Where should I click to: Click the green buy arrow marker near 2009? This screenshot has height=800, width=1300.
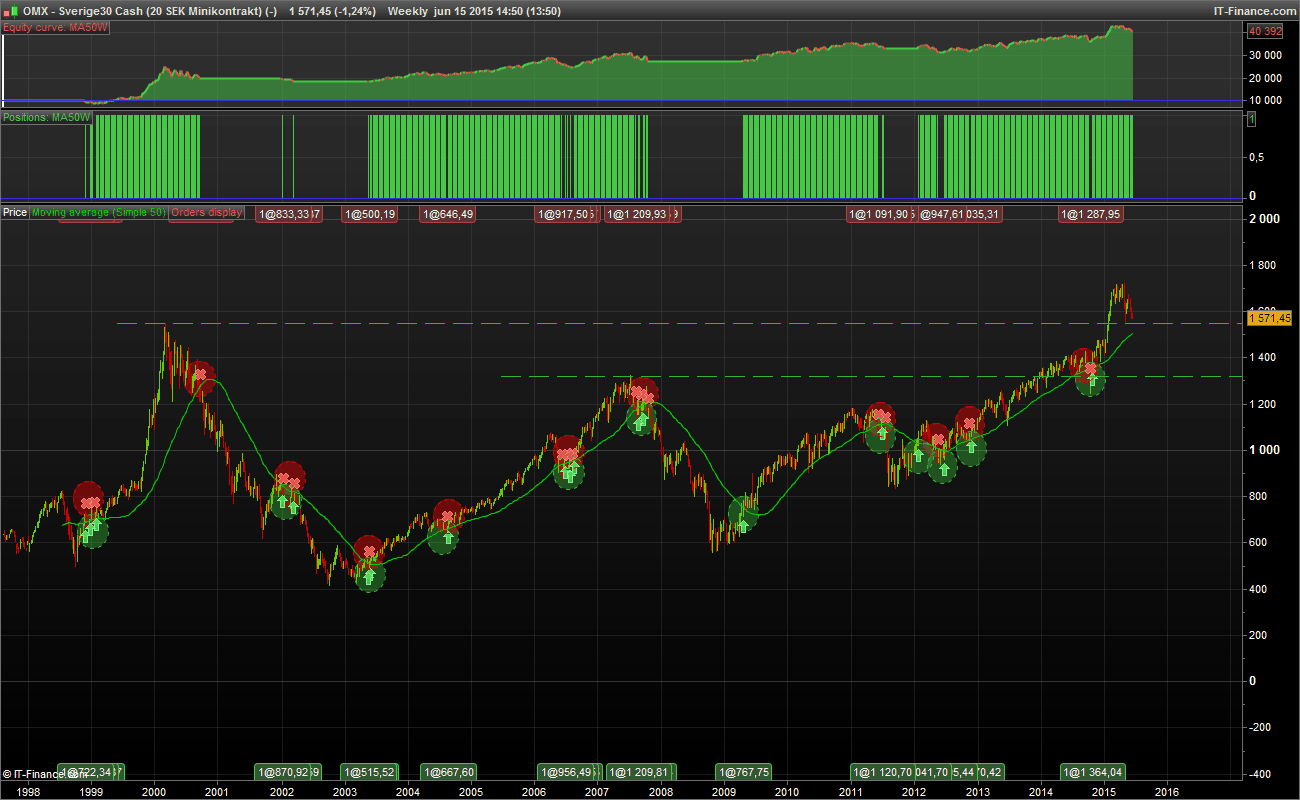tap(743, 522)
